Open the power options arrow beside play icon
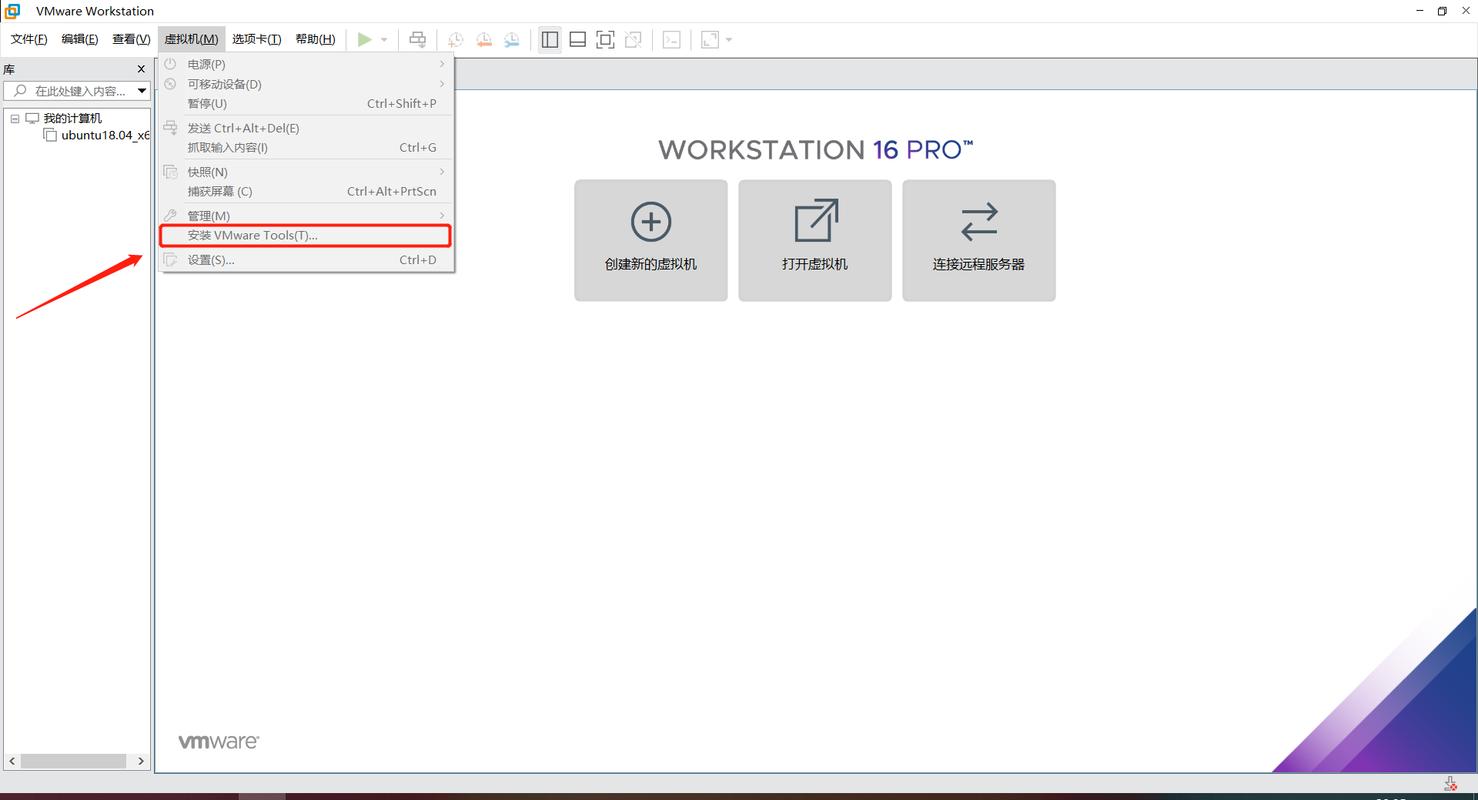The height and width of the screenshot is (800, 1478). (x=384, y=40)
